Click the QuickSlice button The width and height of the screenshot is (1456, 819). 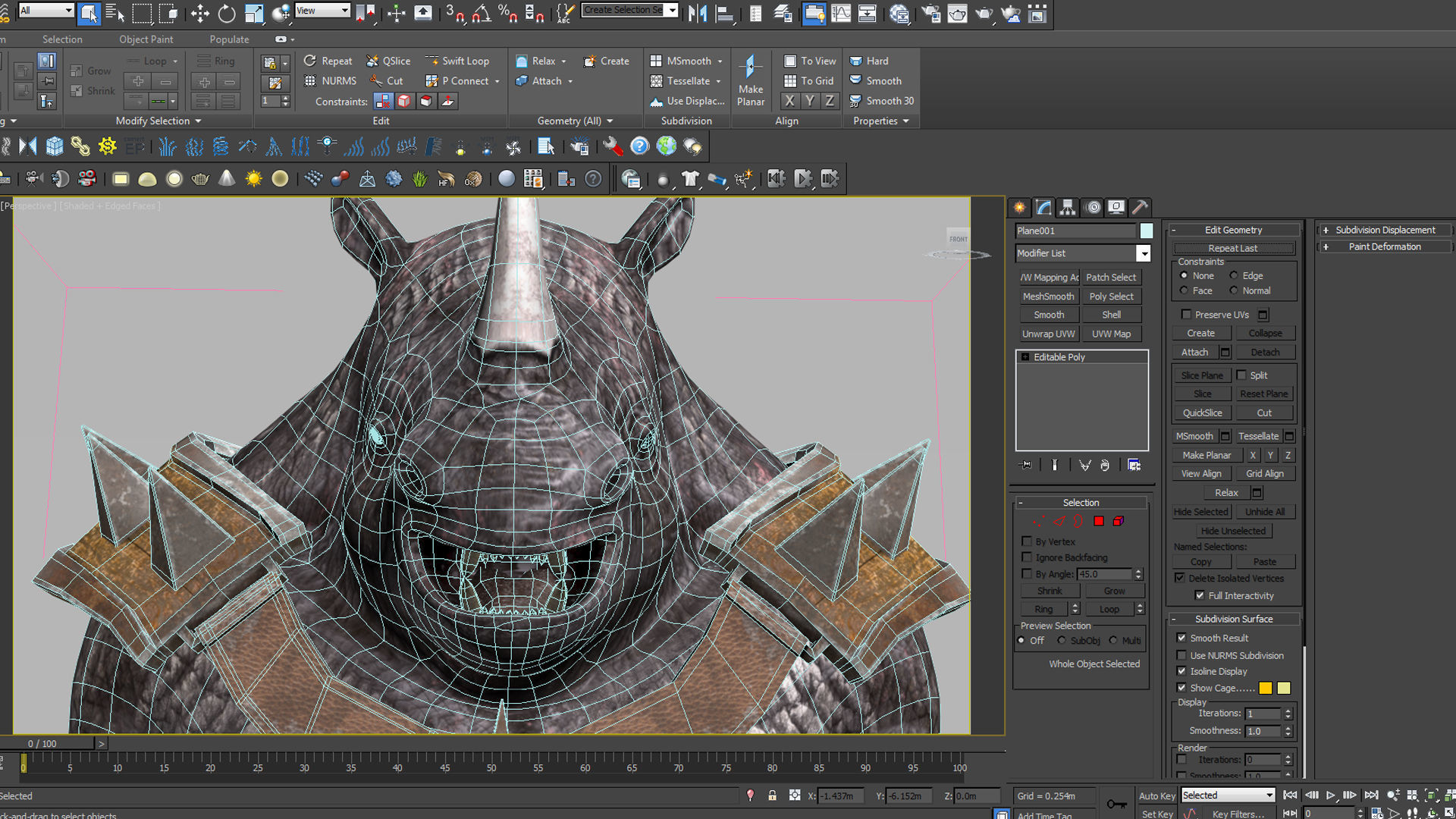tap(1202, 413)
